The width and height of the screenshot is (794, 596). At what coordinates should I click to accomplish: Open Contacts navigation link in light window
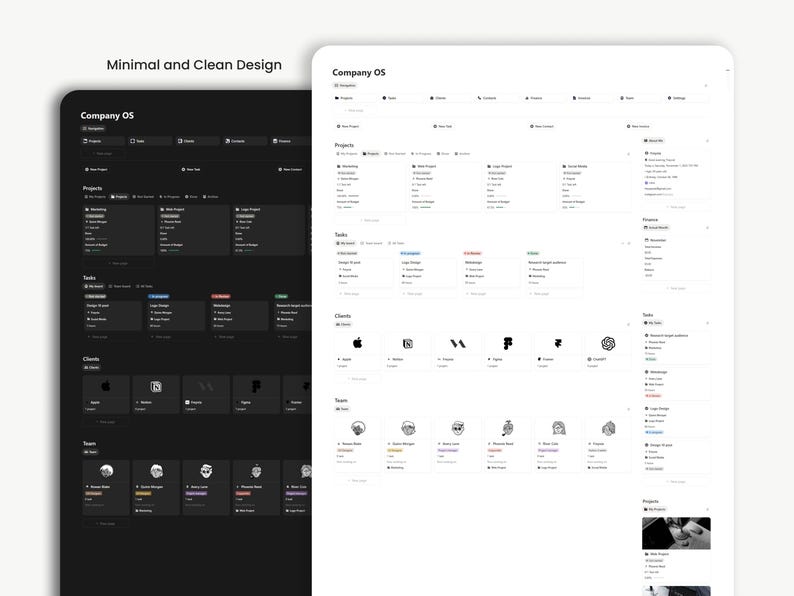(x=498, y=98)
